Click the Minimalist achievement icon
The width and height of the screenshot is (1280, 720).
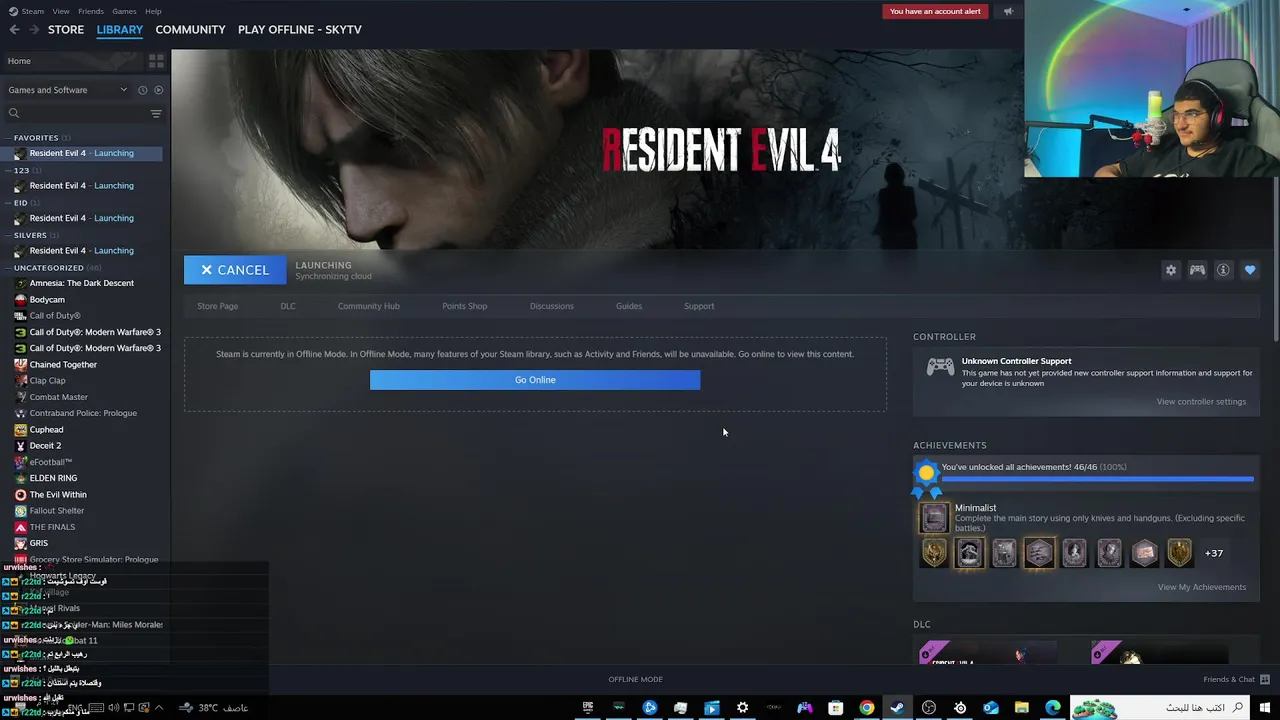point(934,517)
